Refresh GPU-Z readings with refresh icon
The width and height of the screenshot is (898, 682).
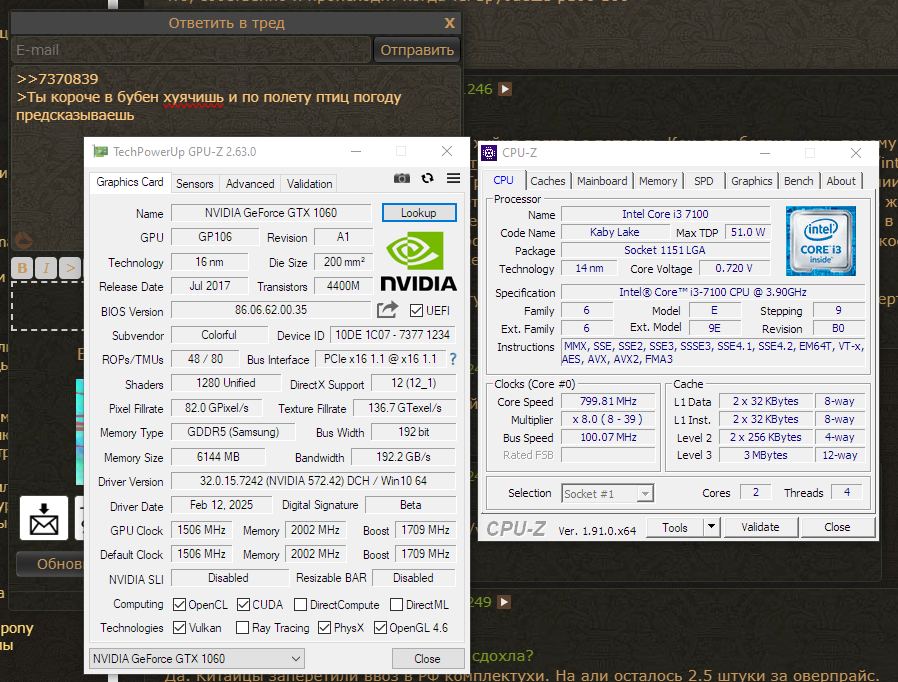[x=427, y=178]
